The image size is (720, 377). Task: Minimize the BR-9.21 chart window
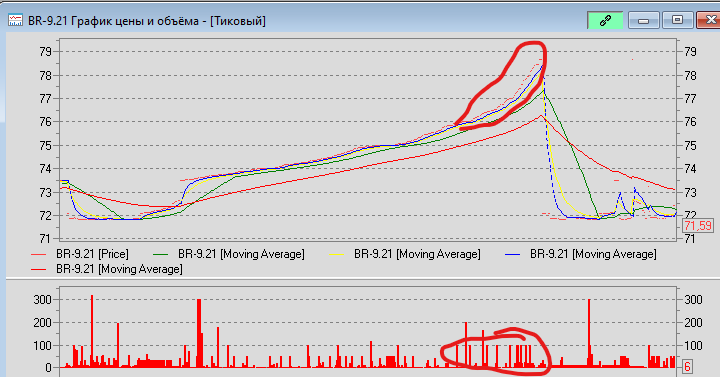pyautogui.click(x=643, y=21)
